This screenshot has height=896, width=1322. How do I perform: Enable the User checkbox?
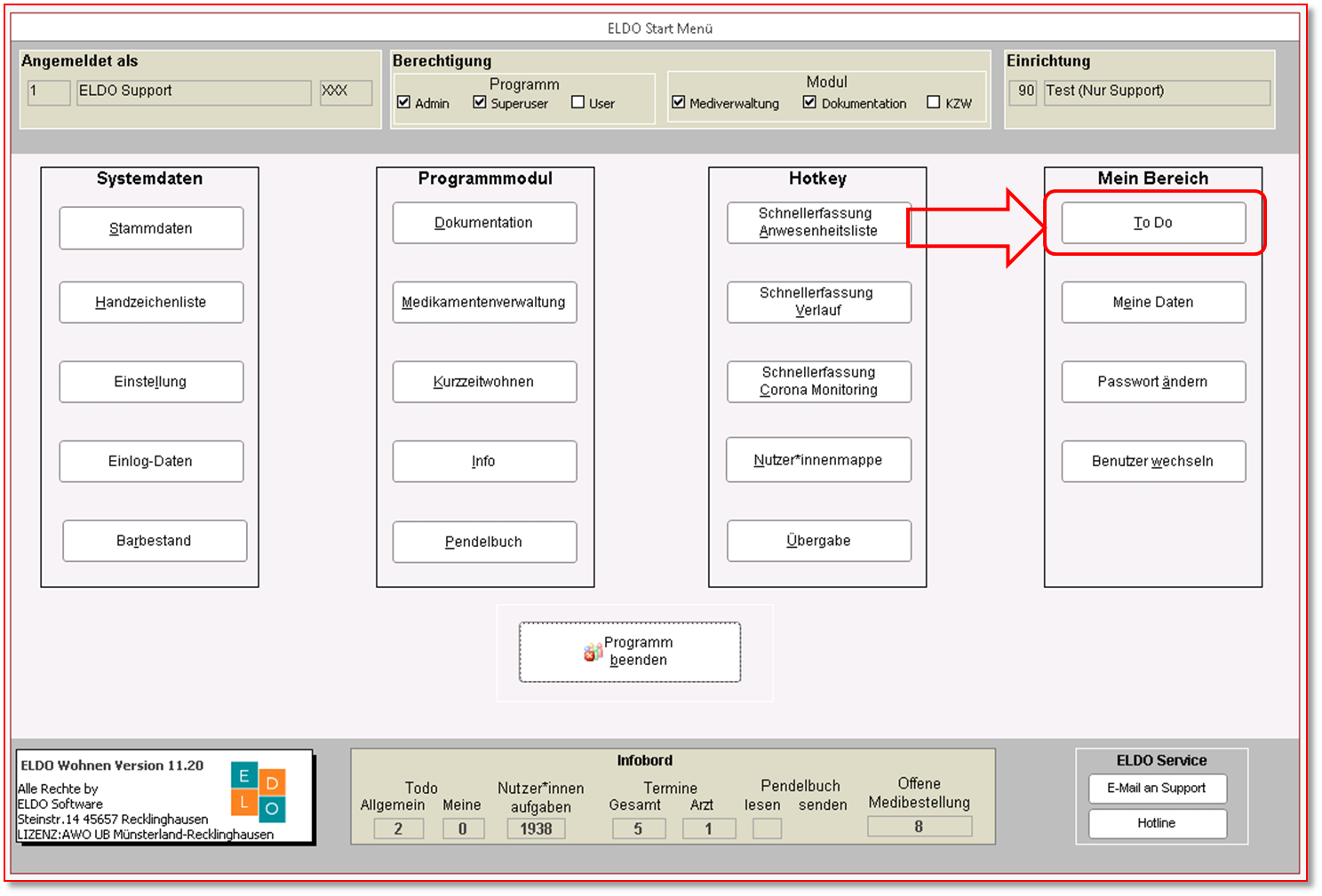point(578,102)
